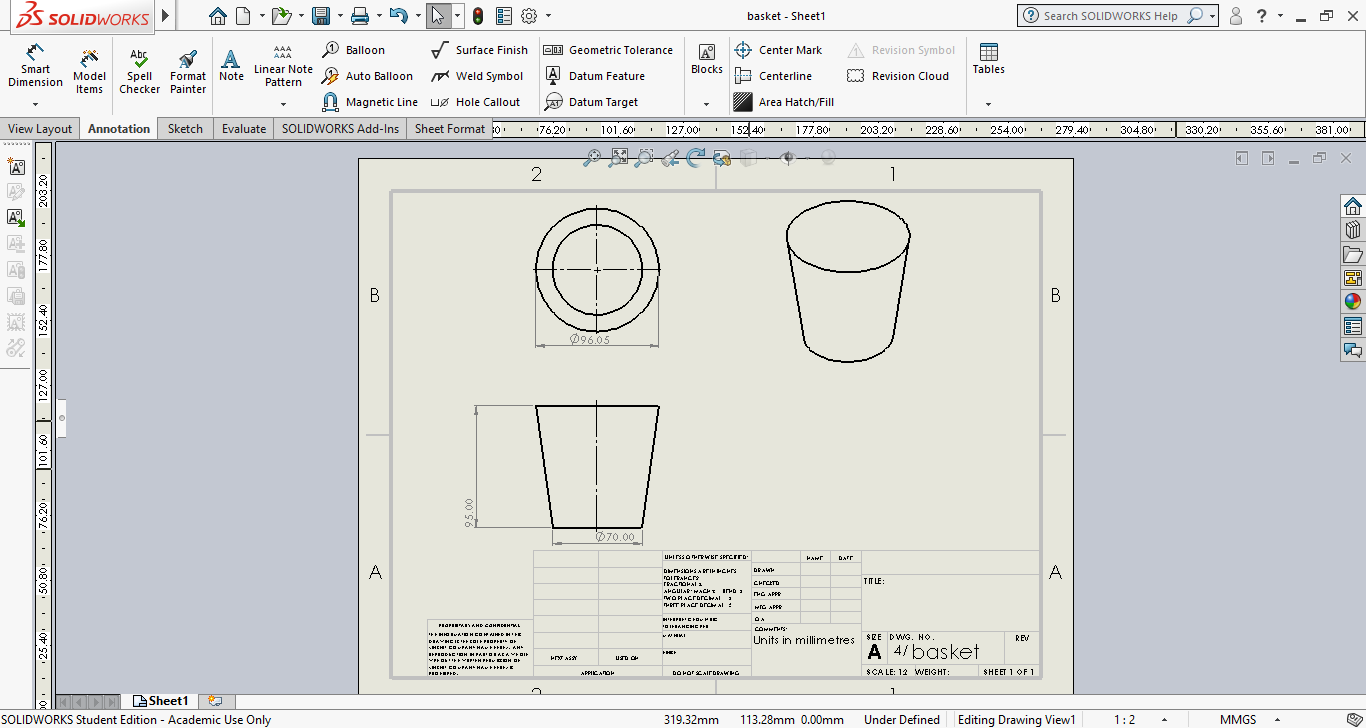
Task: Click the Rebuild traffic light icon
Action: [x=478, y=16]
